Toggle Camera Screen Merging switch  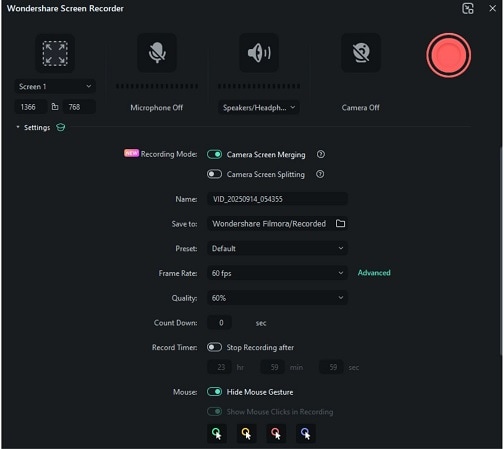point(214,154)
